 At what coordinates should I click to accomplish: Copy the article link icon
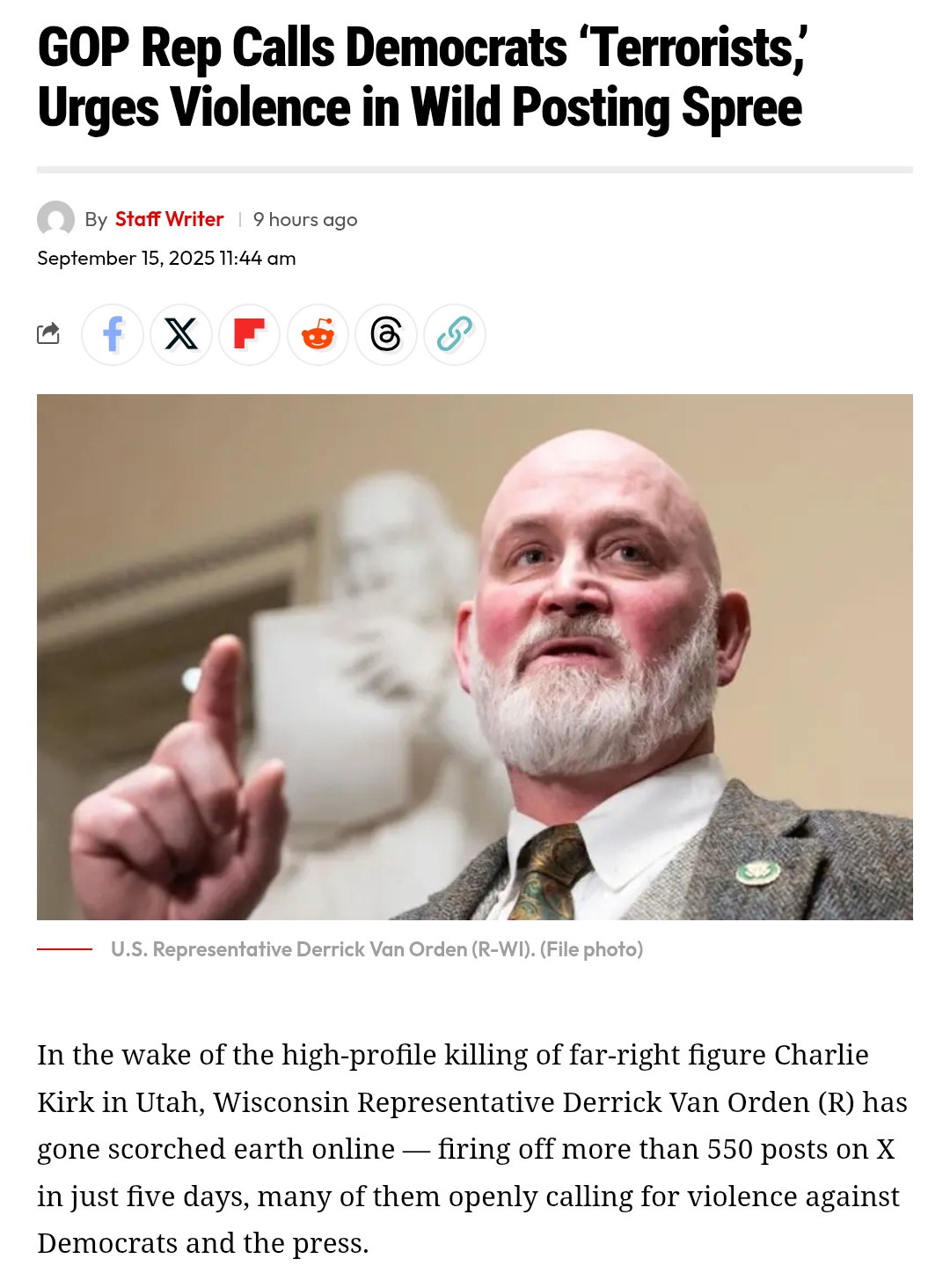point(455,334)
